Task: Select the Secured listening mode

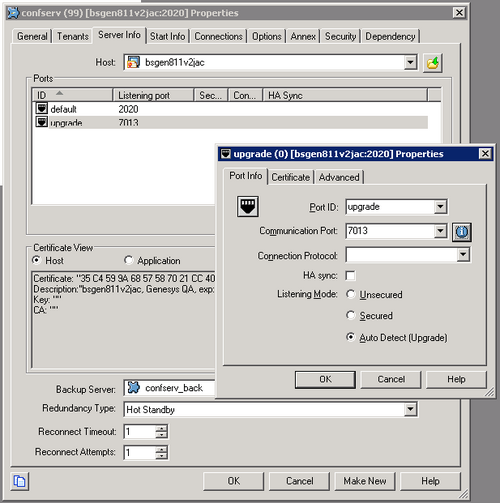Action: coord(351,315)
